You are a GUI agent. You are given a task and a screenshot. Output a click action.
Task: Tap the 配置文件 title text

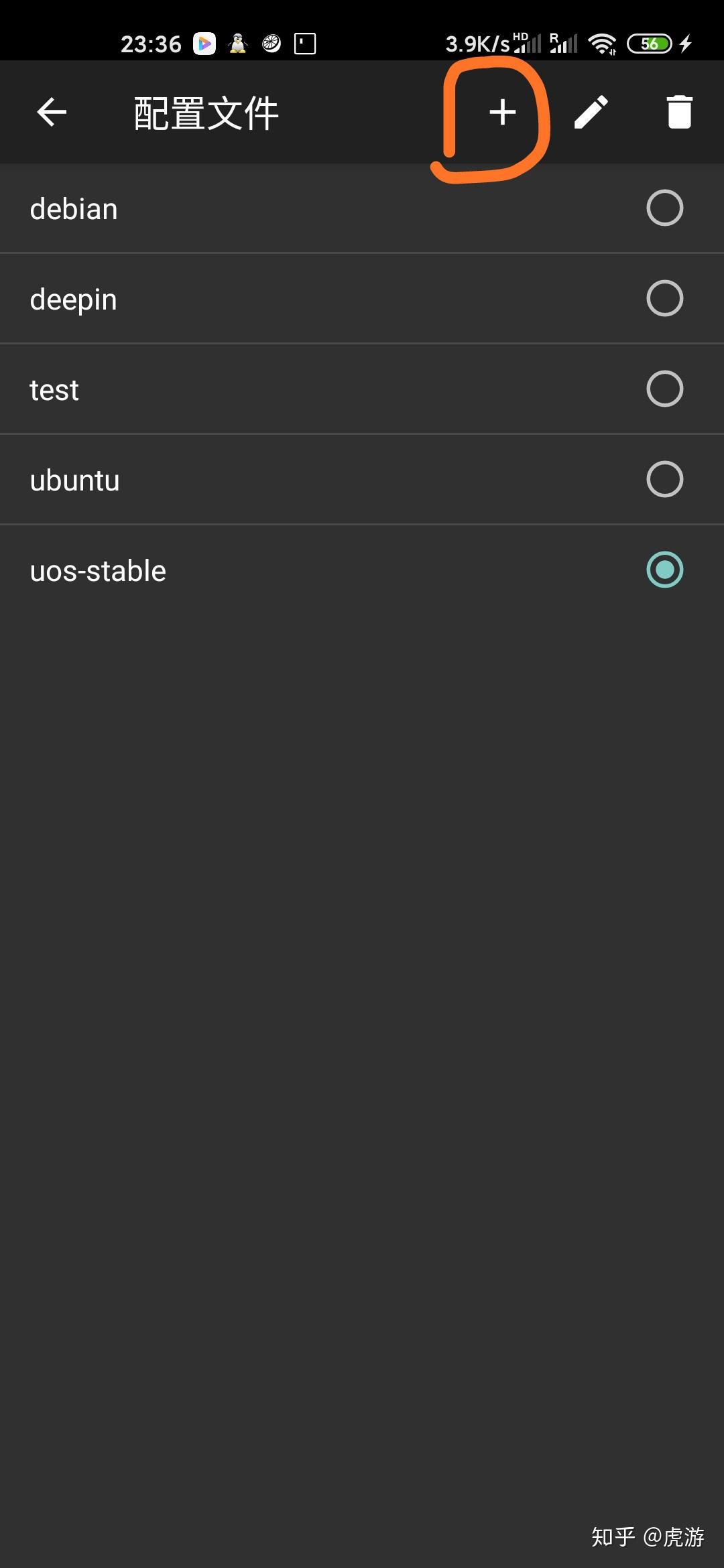tap(204, 112)
